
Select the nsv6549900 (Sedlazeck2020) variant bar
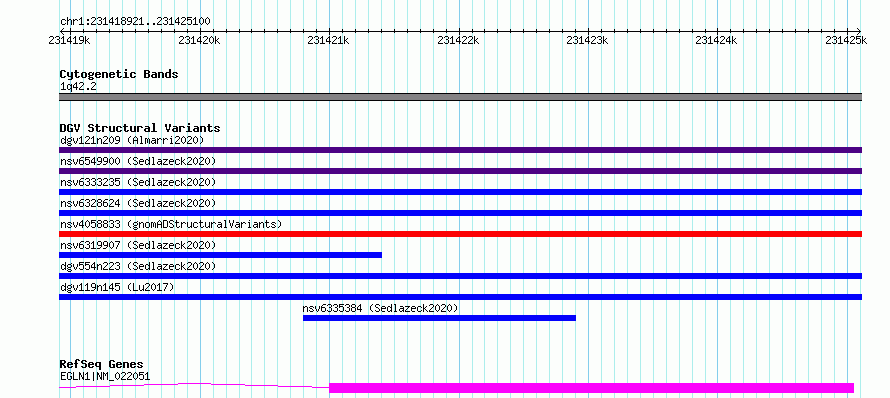[x=460, y=171]
